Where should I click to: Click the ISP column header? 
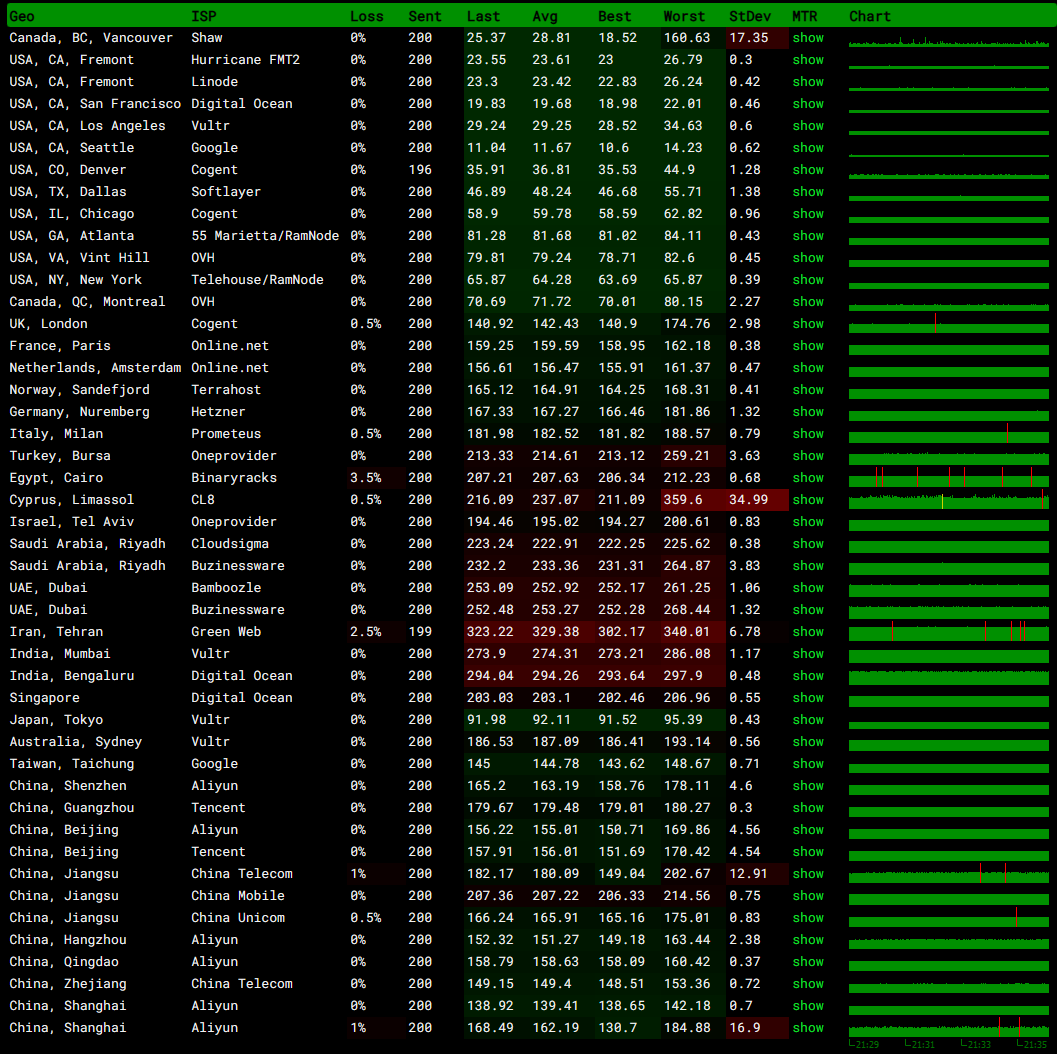pyautogui.click(x=204, y=16)
